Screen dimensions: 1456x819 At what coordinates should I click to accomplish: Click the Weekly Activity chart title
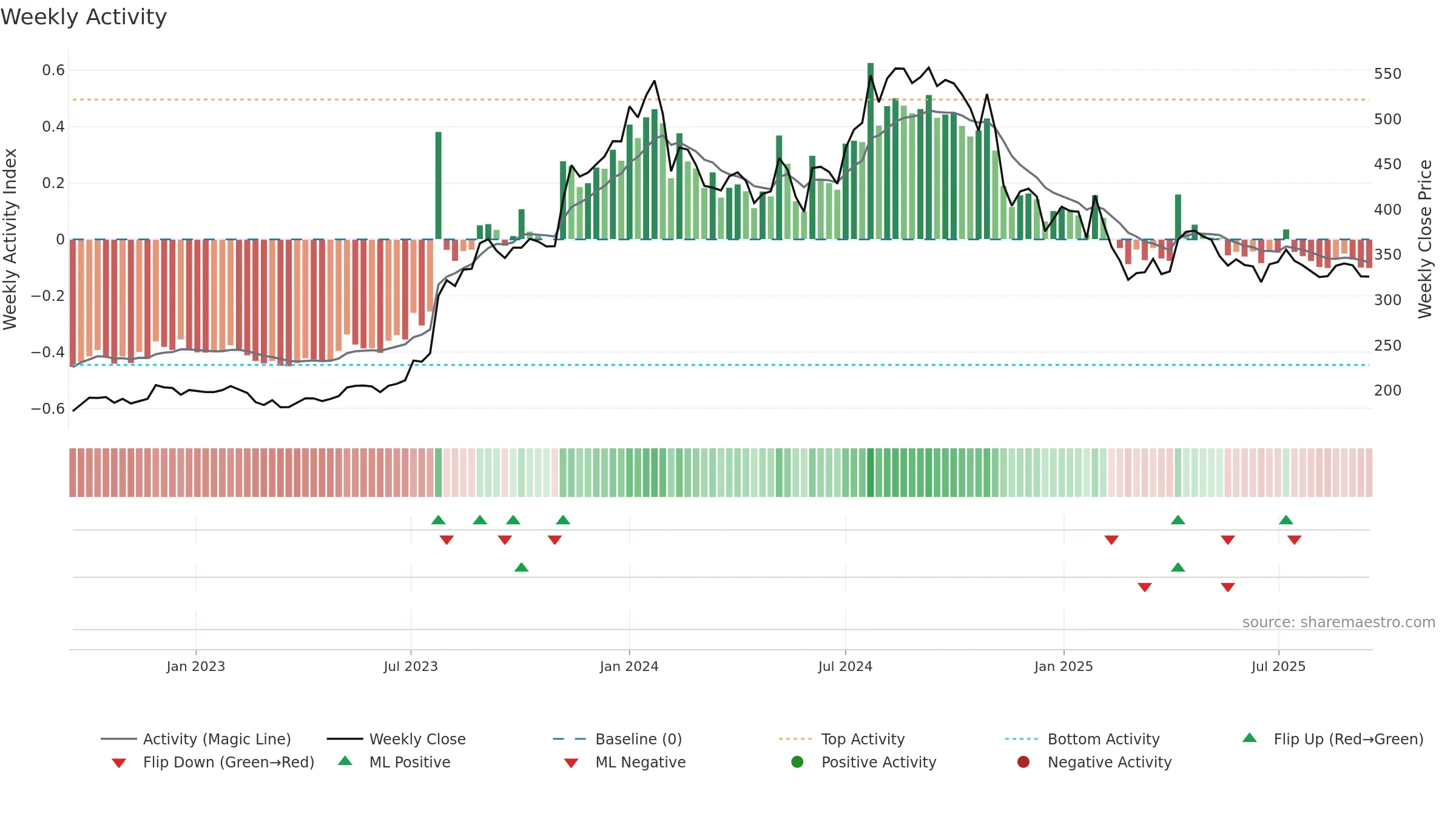(x=83, y=17)
